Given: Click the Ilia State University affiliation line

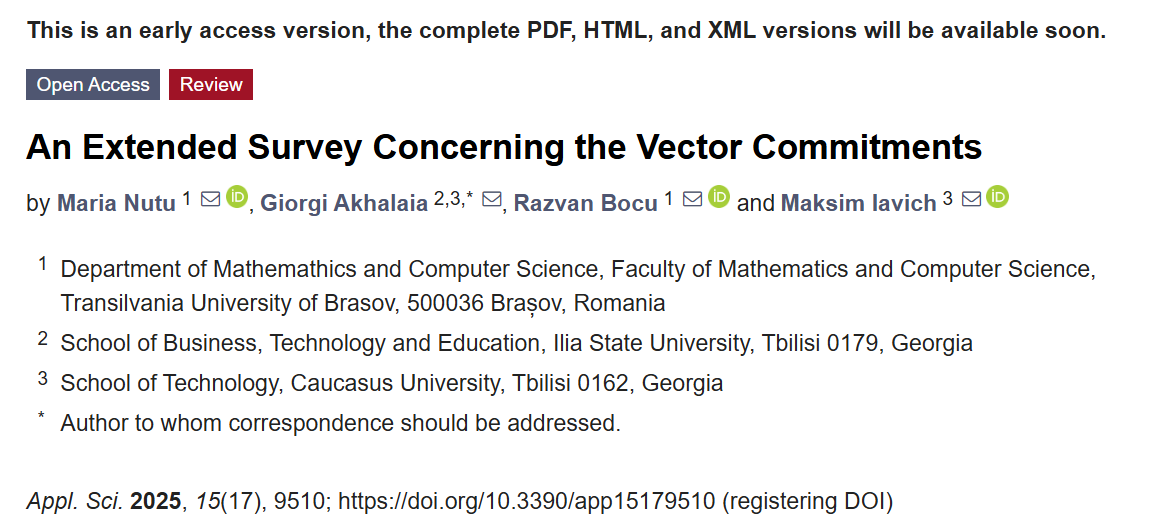Looking at the screenshot, I should click(517, 343).
